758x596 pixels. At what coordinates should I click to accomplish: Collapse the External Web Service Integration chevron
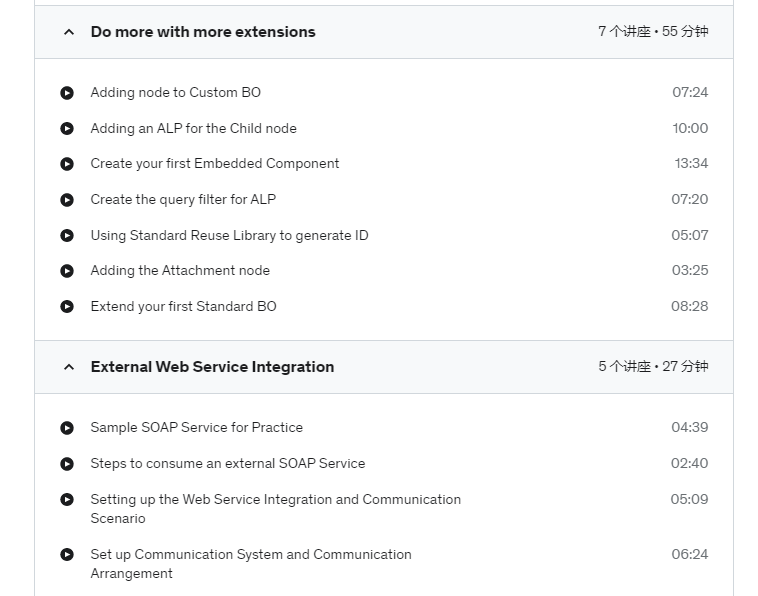tap(69, 367)
